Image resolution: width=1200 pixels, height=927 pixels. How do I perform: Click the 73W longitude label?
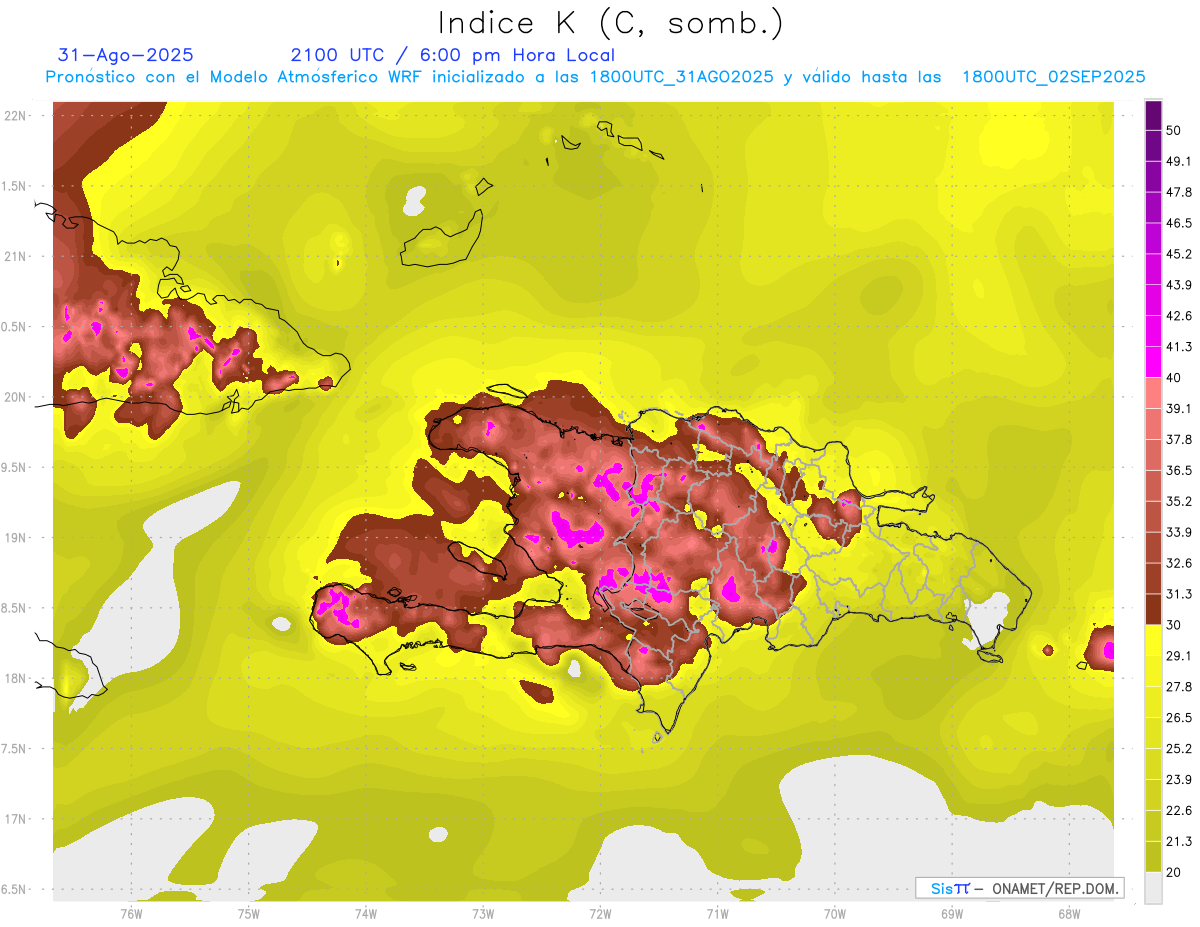pos(483,914)
